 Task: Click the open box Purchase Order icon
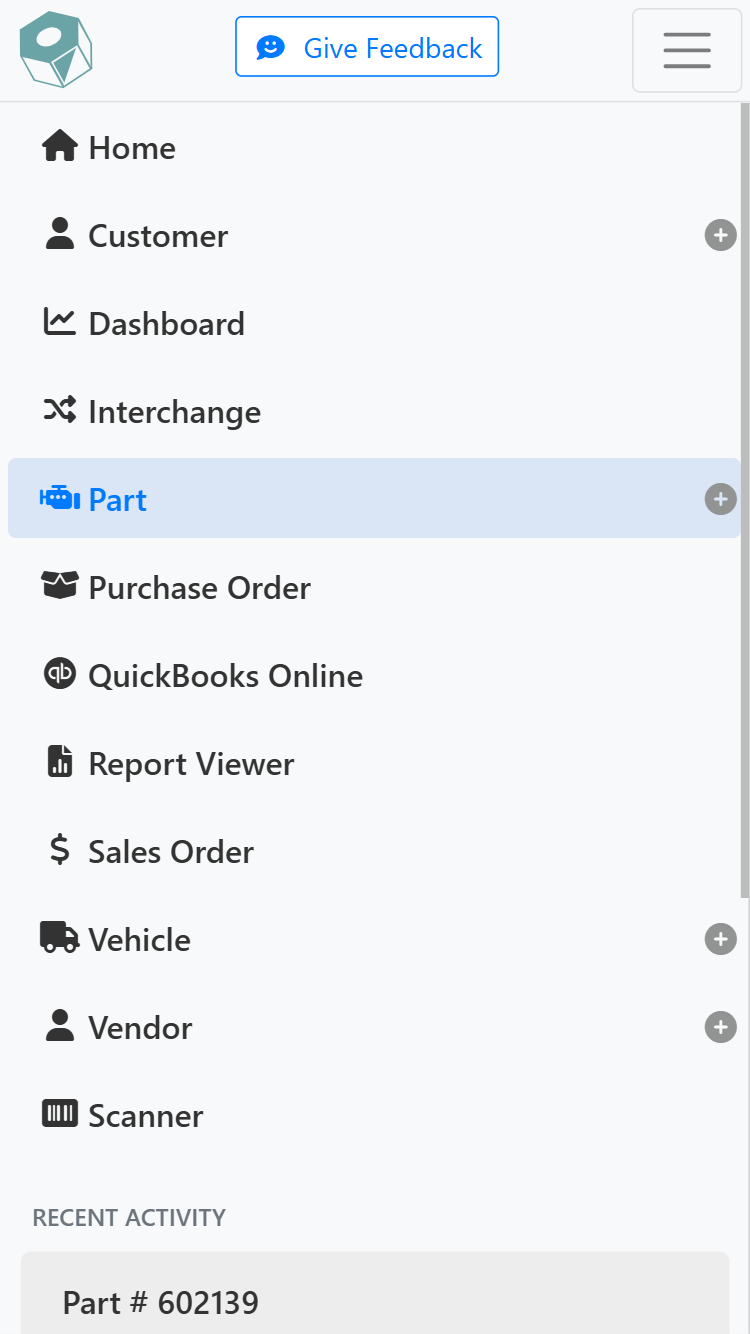coord(60,586)
